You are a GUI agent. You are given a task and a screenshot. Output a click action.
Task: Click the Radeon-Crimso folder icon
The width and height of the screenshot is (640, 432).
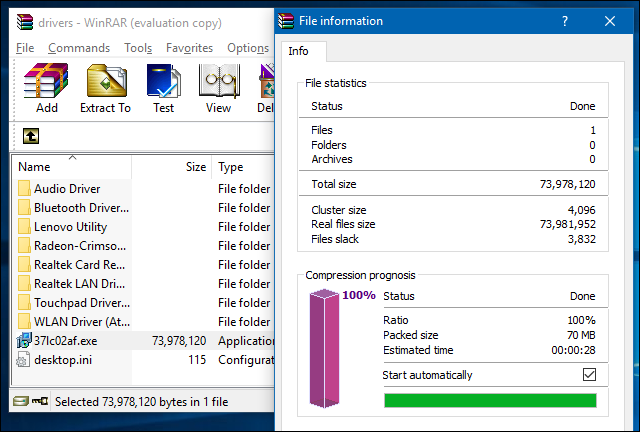click(x=24, y=245)
